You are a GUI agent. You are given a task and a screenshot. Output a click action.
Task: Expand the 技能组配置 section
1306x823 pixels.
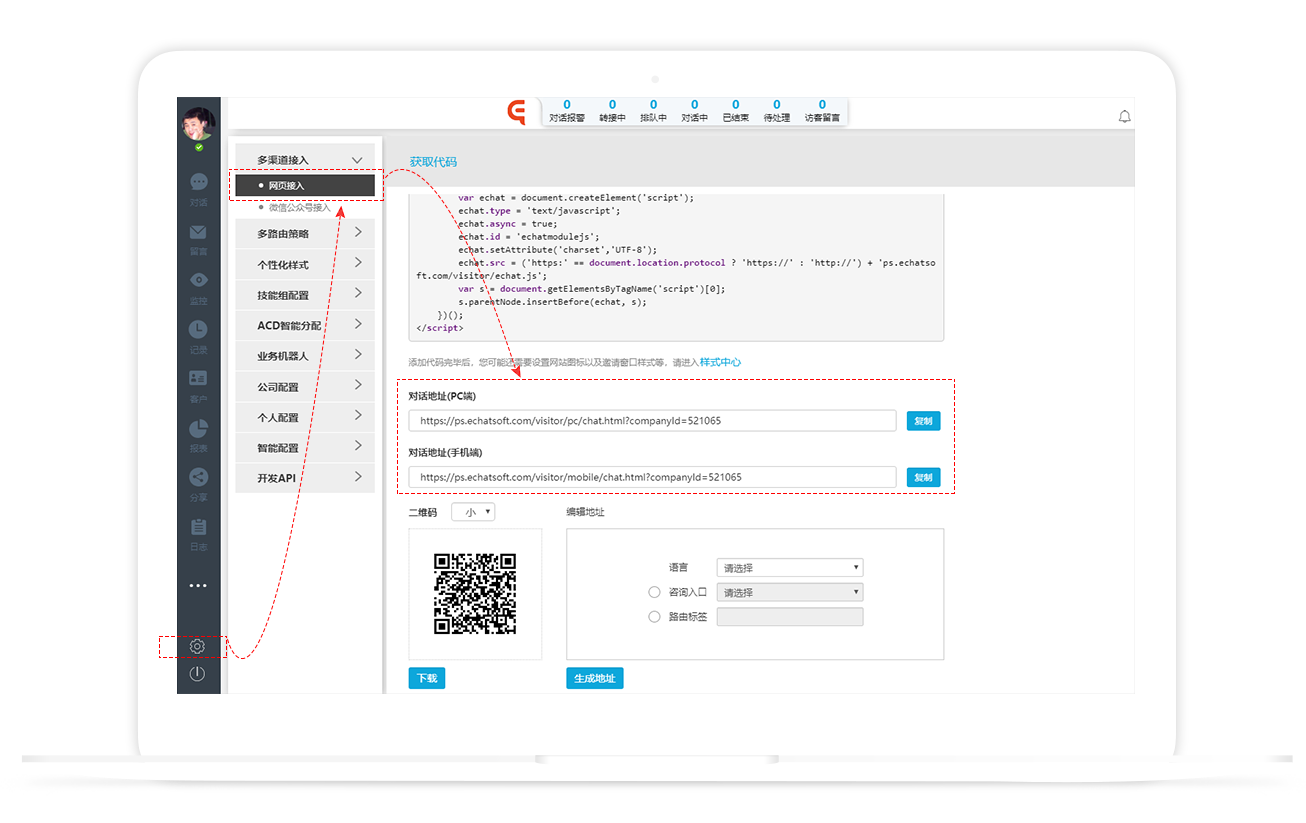pos(303,295)
